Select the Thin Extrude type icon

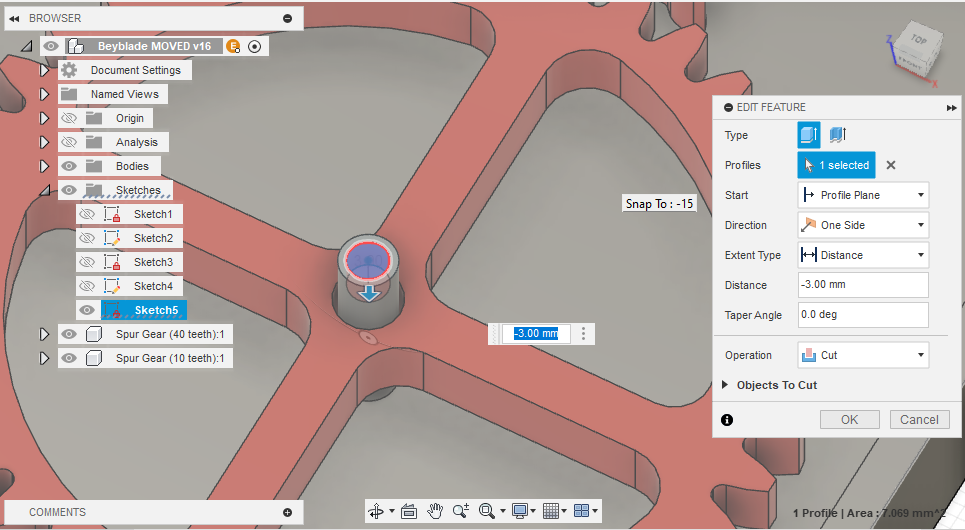[x=838, y=134]
